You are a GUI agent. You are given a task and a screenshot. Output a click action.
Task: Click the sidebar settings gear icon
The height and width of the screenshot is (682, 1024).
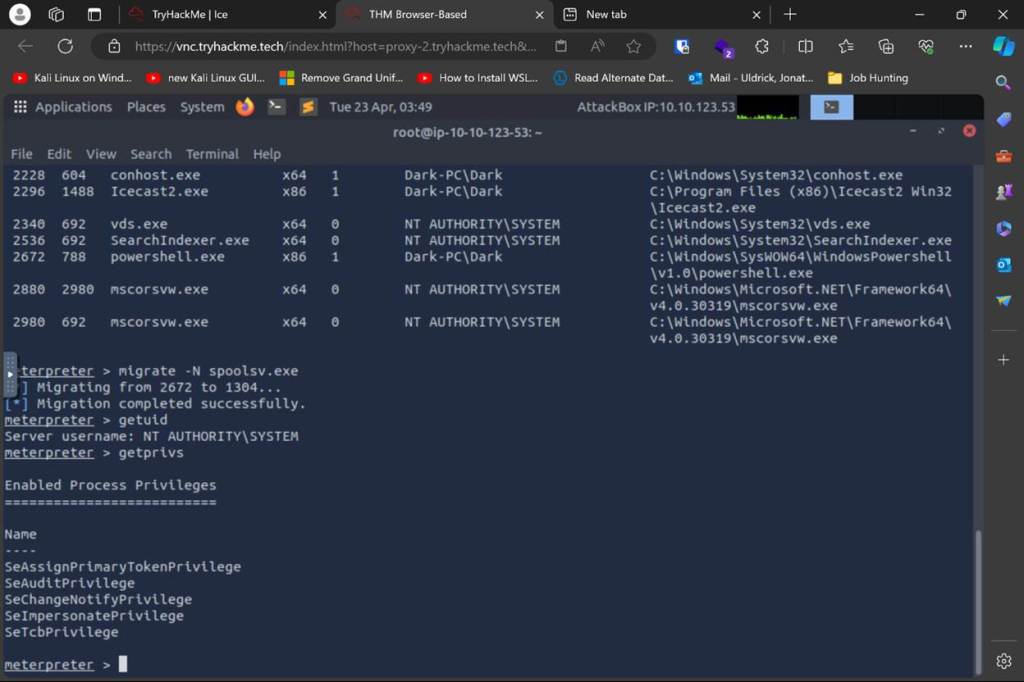point(1004,661)
